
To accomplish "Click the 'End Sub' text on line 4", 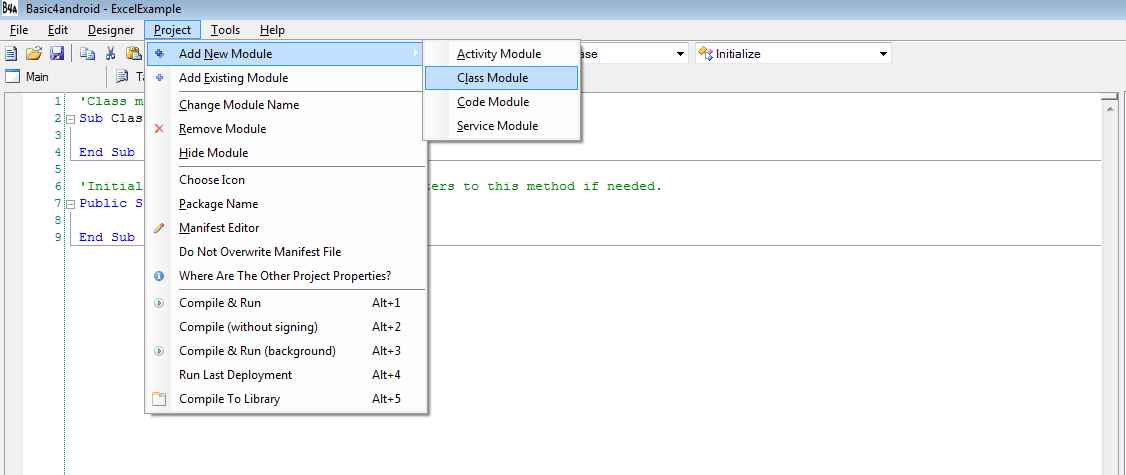I will tap(107, 152).
